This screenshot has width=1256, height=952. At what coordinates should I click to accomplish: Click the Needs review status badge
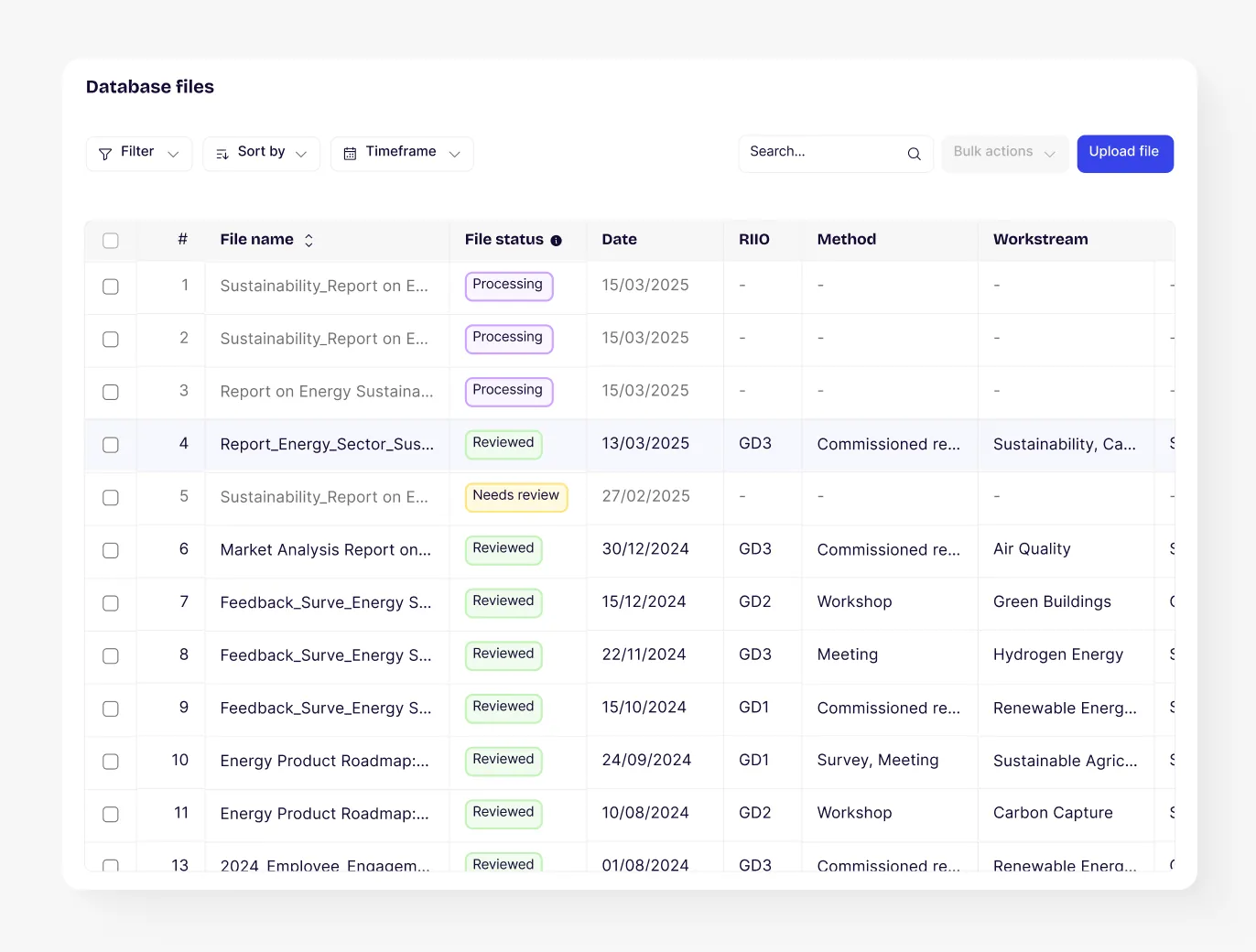pos(515,496)
